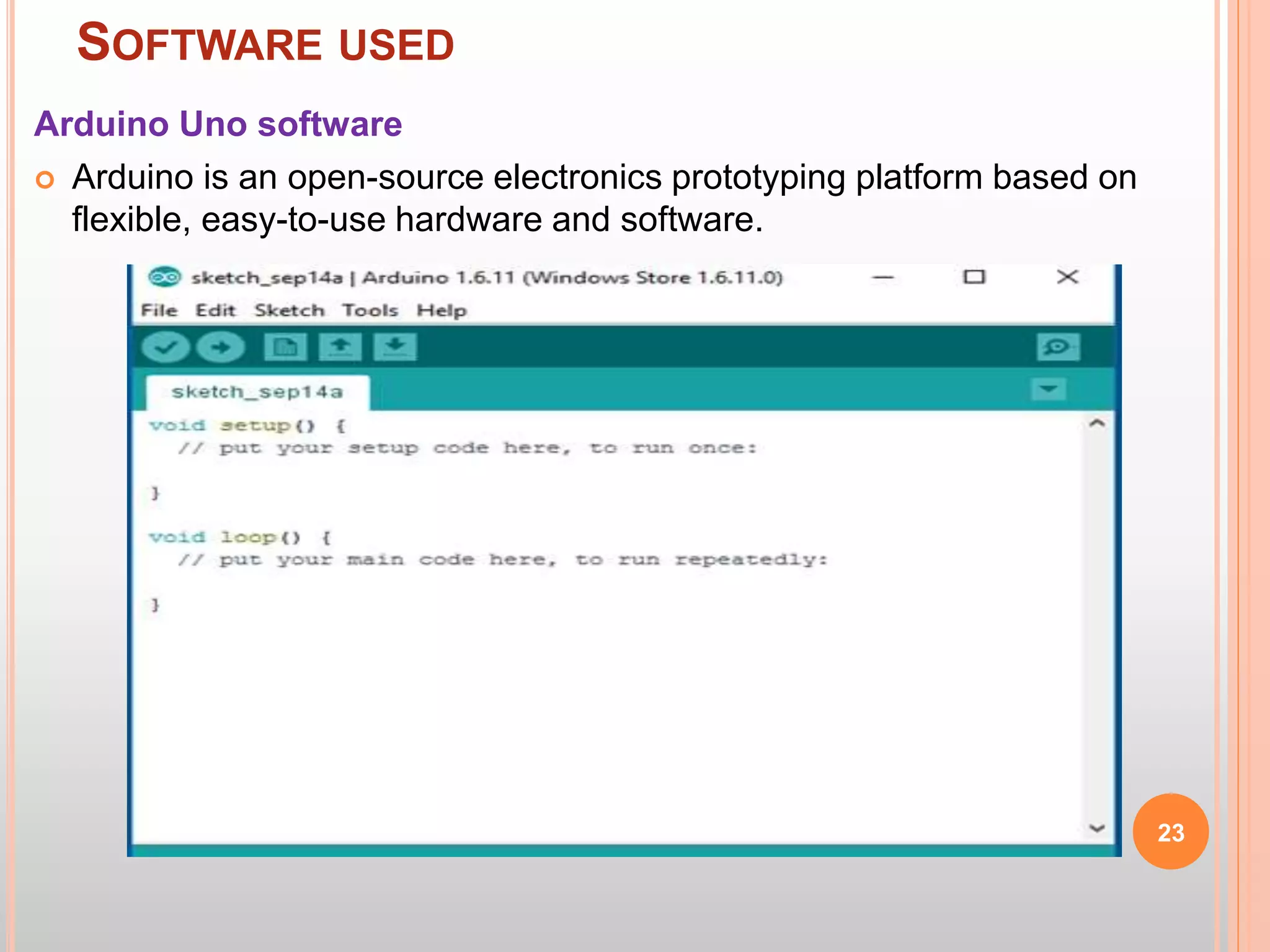Open the Sketch menu
Image resolution: width=1270 pixels, height=952 pixels.
pyautogui.click(x=290, y=310)
